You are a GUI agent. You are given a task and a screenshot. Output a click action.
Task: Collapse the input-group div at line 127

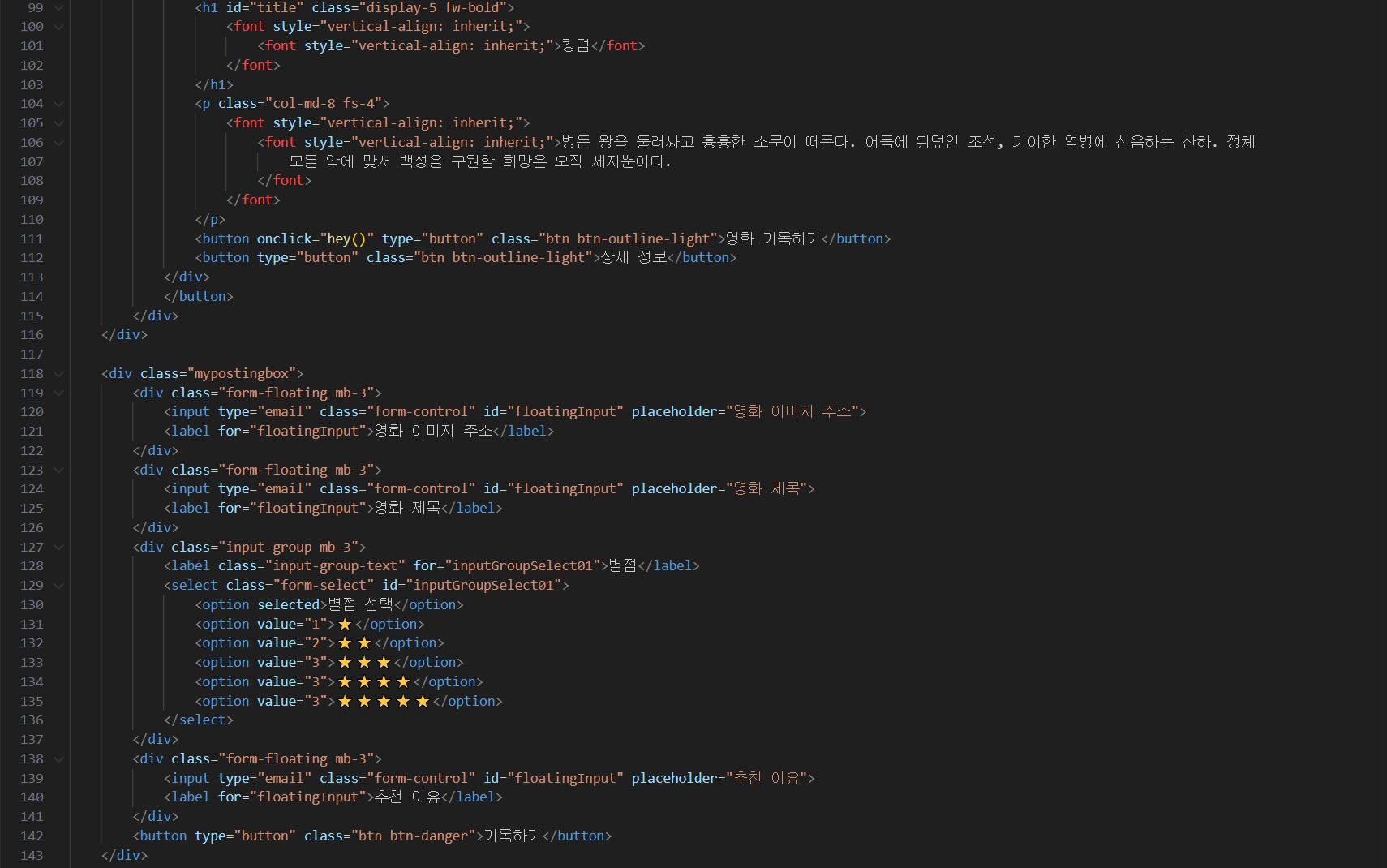pyautogui.click(x=58, y=547)
